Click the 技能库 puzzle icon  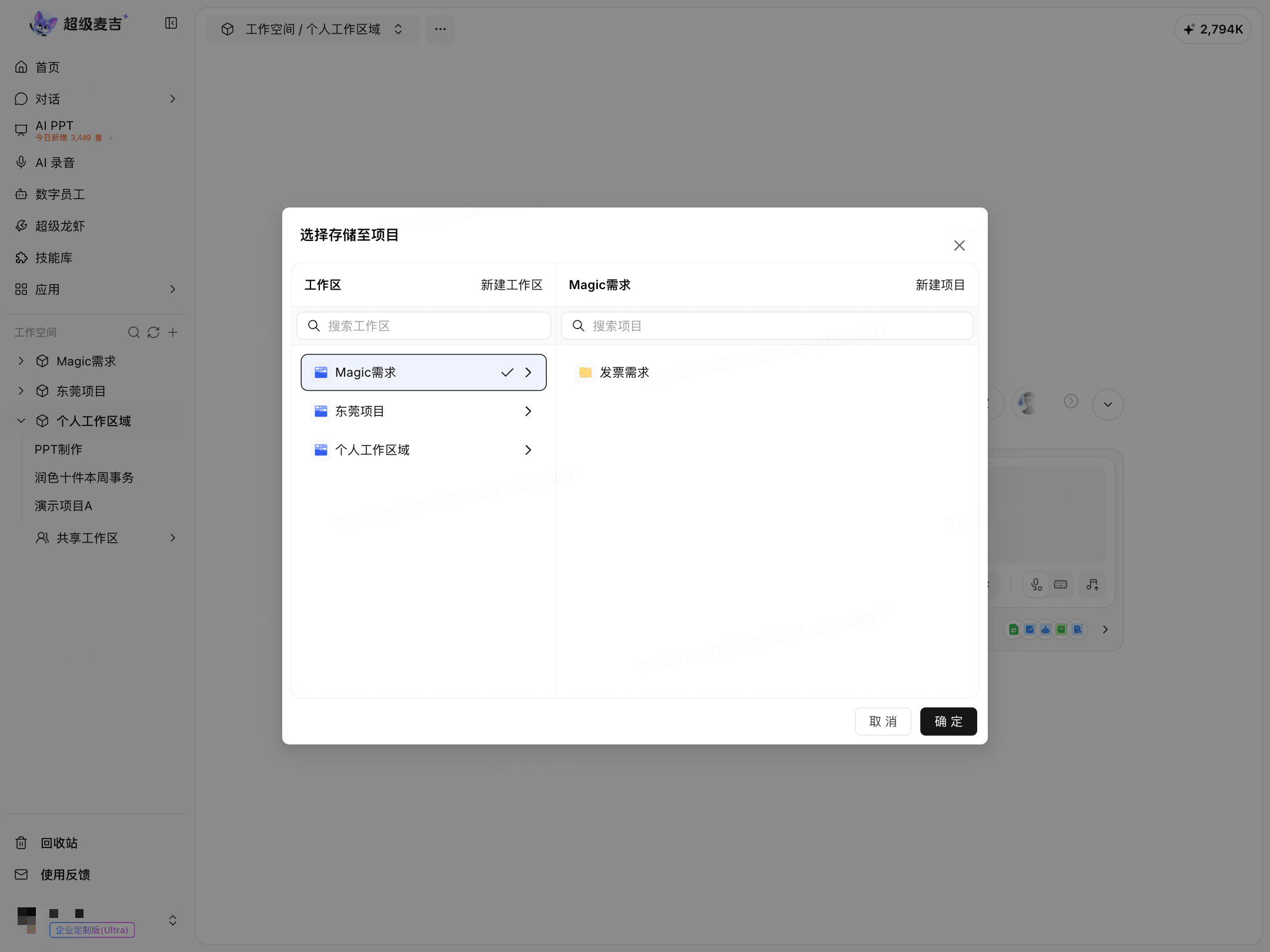(x=21, y=258)
